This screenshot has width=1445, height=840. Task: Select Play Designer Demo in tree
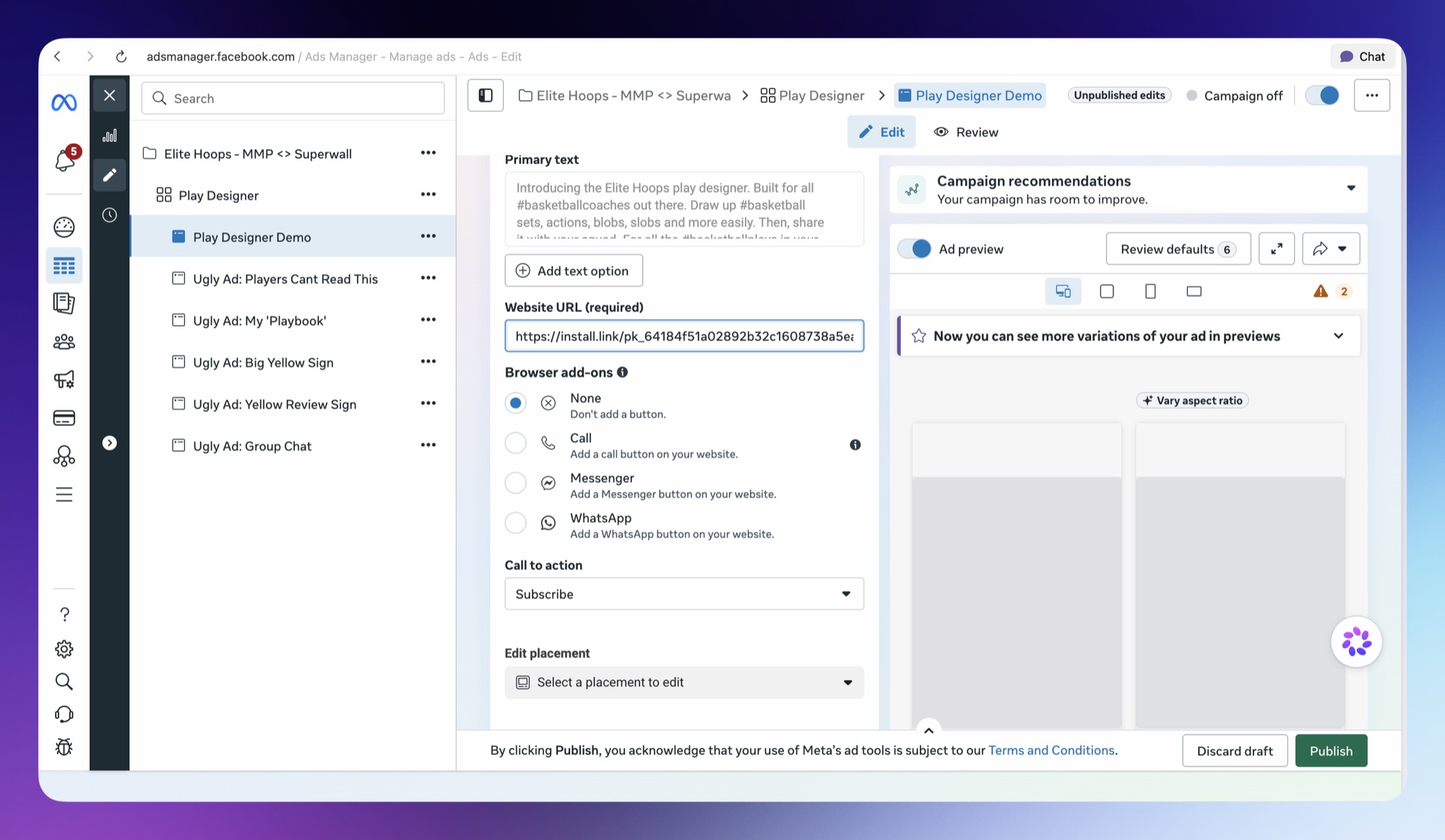point(293,237)
